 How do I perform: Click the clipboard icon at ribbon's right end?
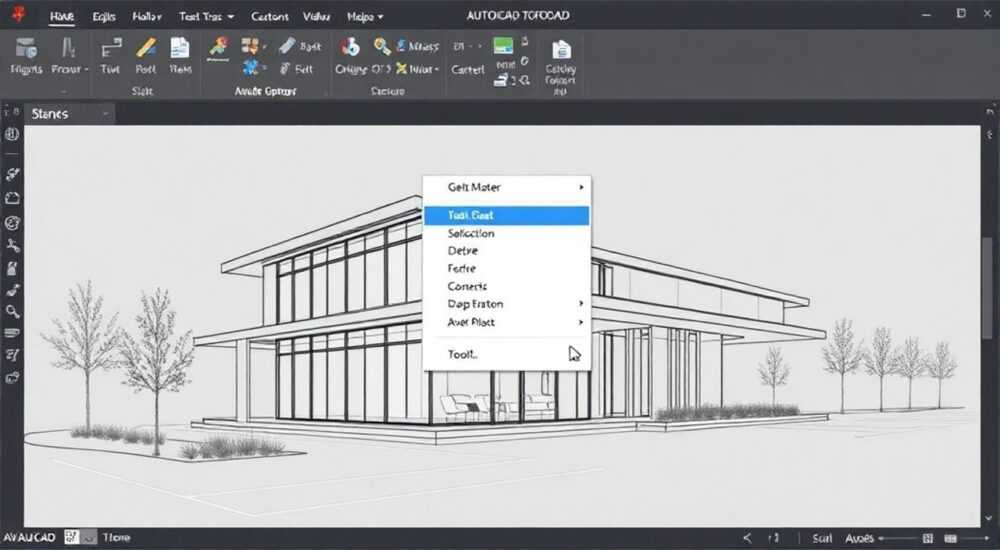tap(561, 49)
